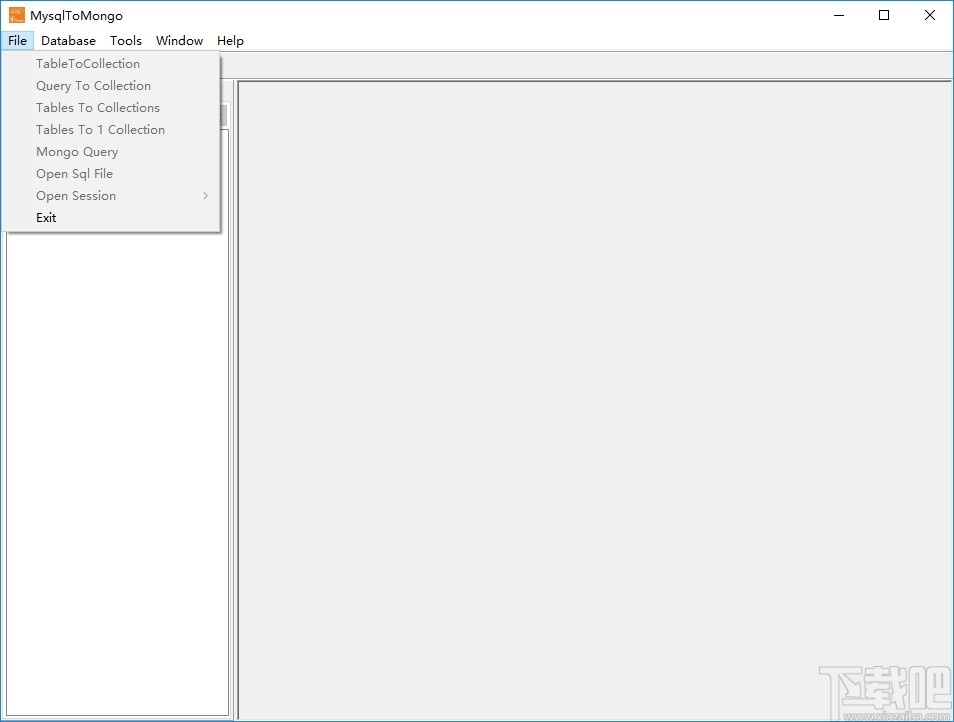954x722 pixels.
Task: Choose Tables To 1 Collection option
Action: point(100,129)
